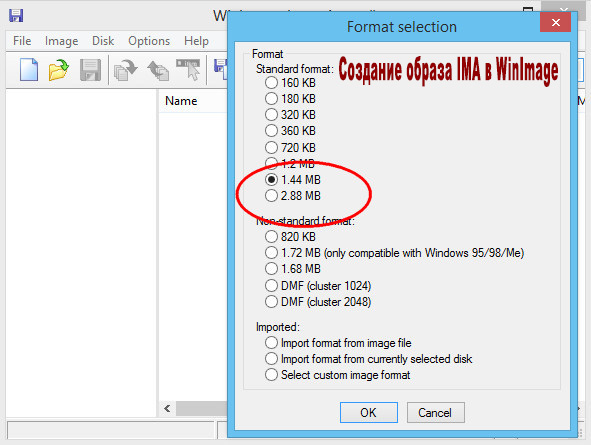The image size is (591, 445).
Task: Click the New image toolbar icon
Action: point(29,70)
